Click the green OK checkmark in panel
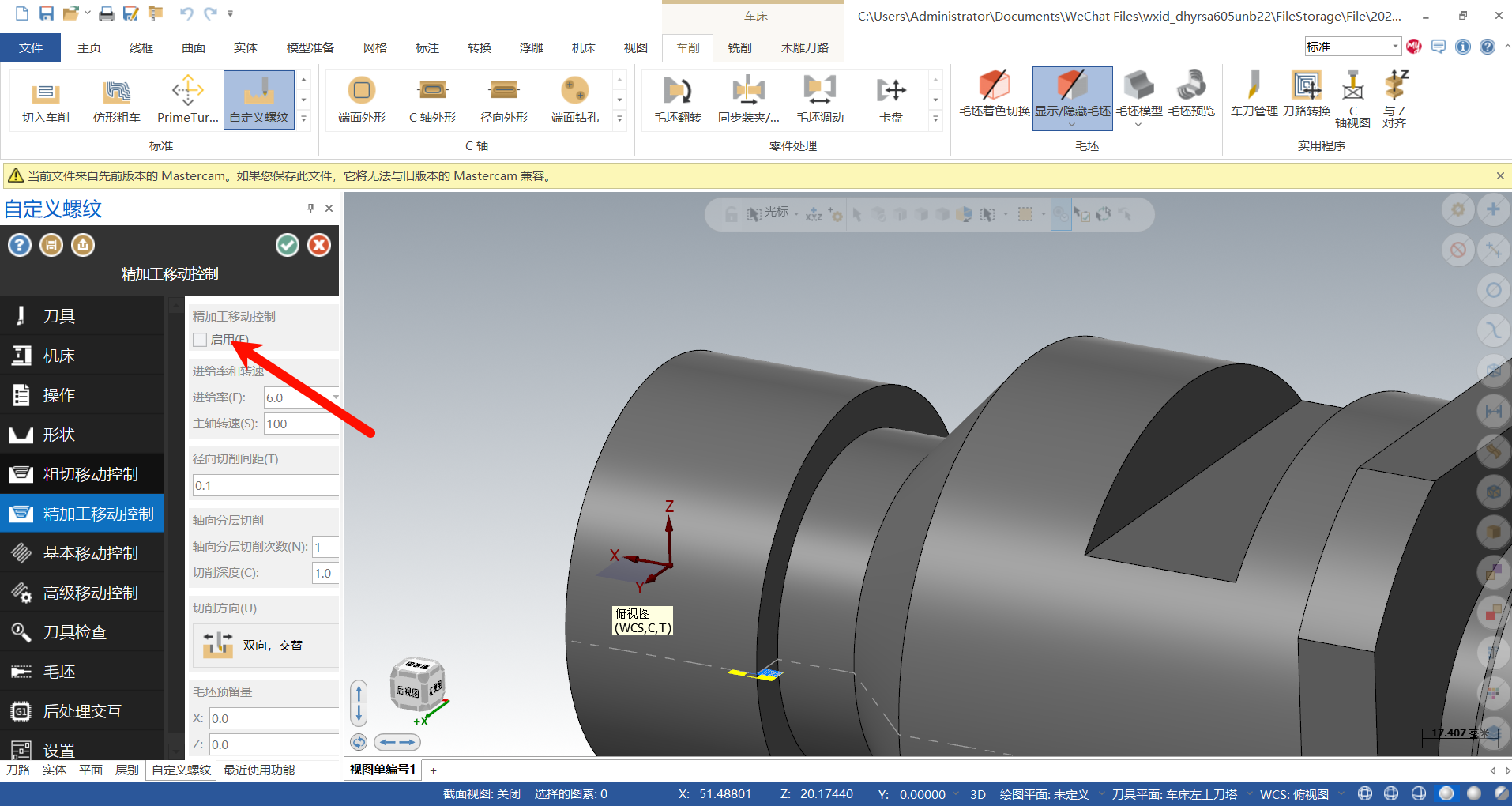Image resolution: width=1512 pixels, height=806 pixels. pyautogui.click(x=288, y=245)
